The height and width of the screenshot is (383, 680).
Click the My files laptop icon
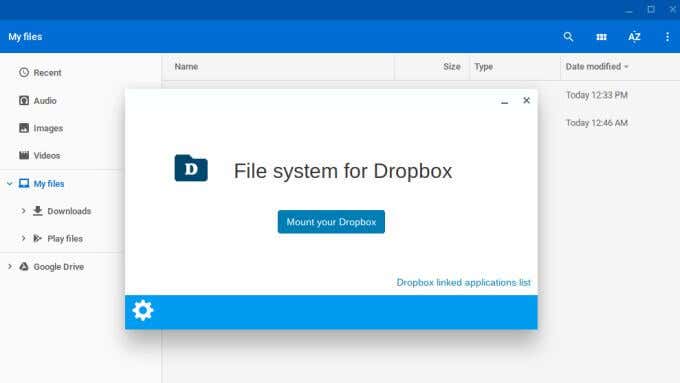pos(24,183)
